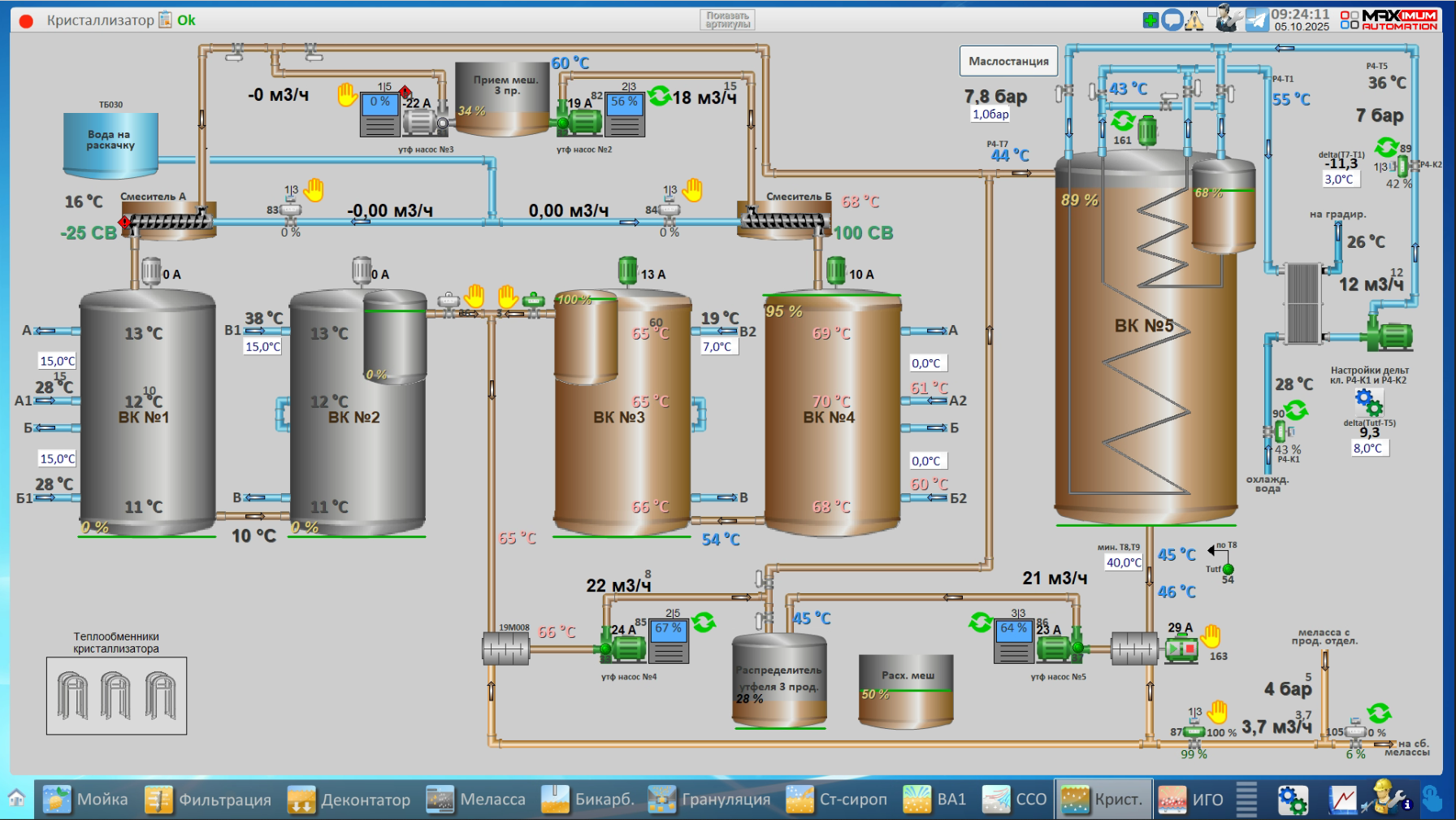Click the engineer service icon with hardhat
Image resolution: width=1456 pixels, height=820 pixels.
[x=1388, y=798]
